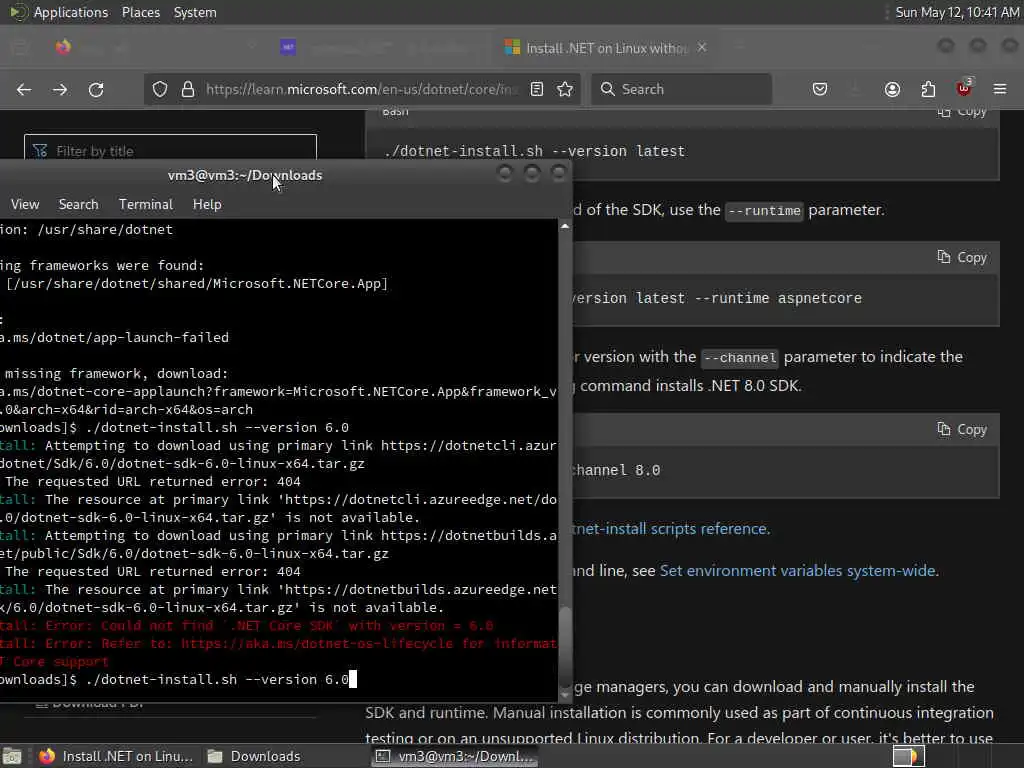Click the --runtime inline code text

point(764,210)
